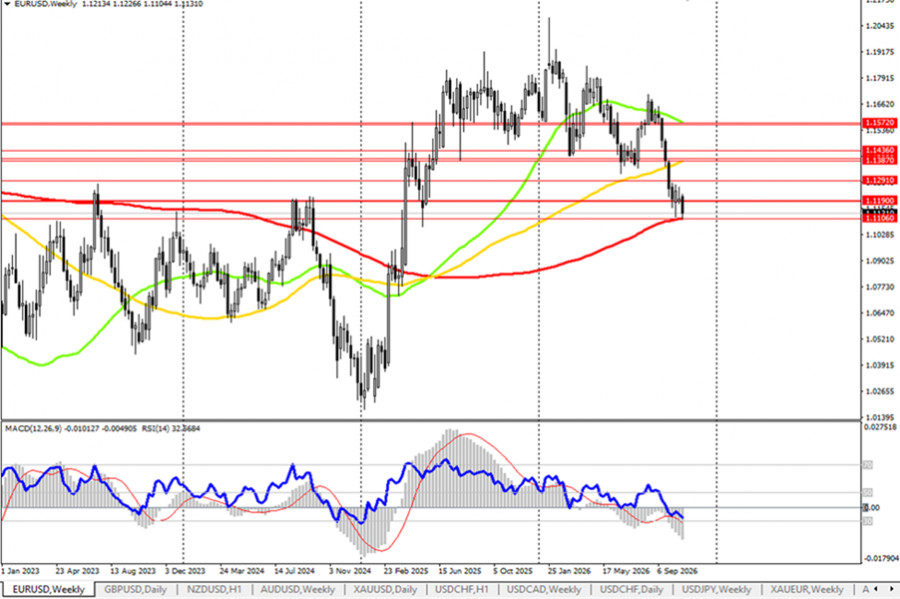The height and width of the screenshot is (599, 900).
Task: Click the -0.017904 indicator scale value
Action: tap(880, 558)
